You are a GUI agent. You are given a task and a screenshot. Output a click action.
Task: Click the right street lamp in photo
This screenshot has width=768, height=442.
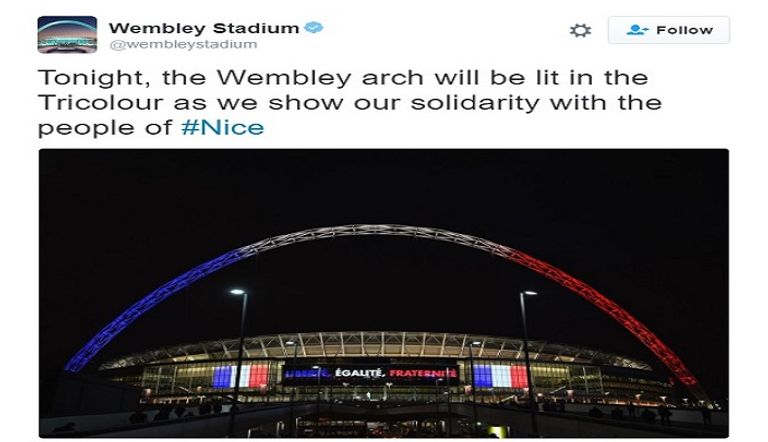(x=527, y=296)
